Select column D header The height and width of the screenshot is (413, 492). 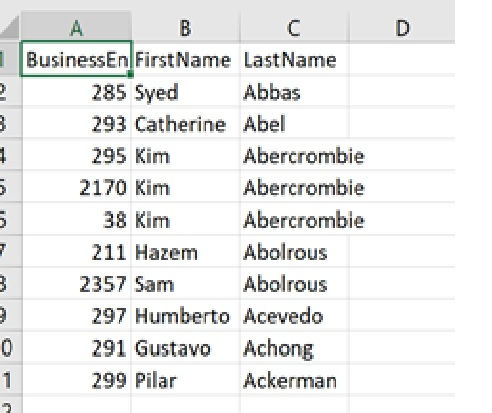[x=402, y=28]
